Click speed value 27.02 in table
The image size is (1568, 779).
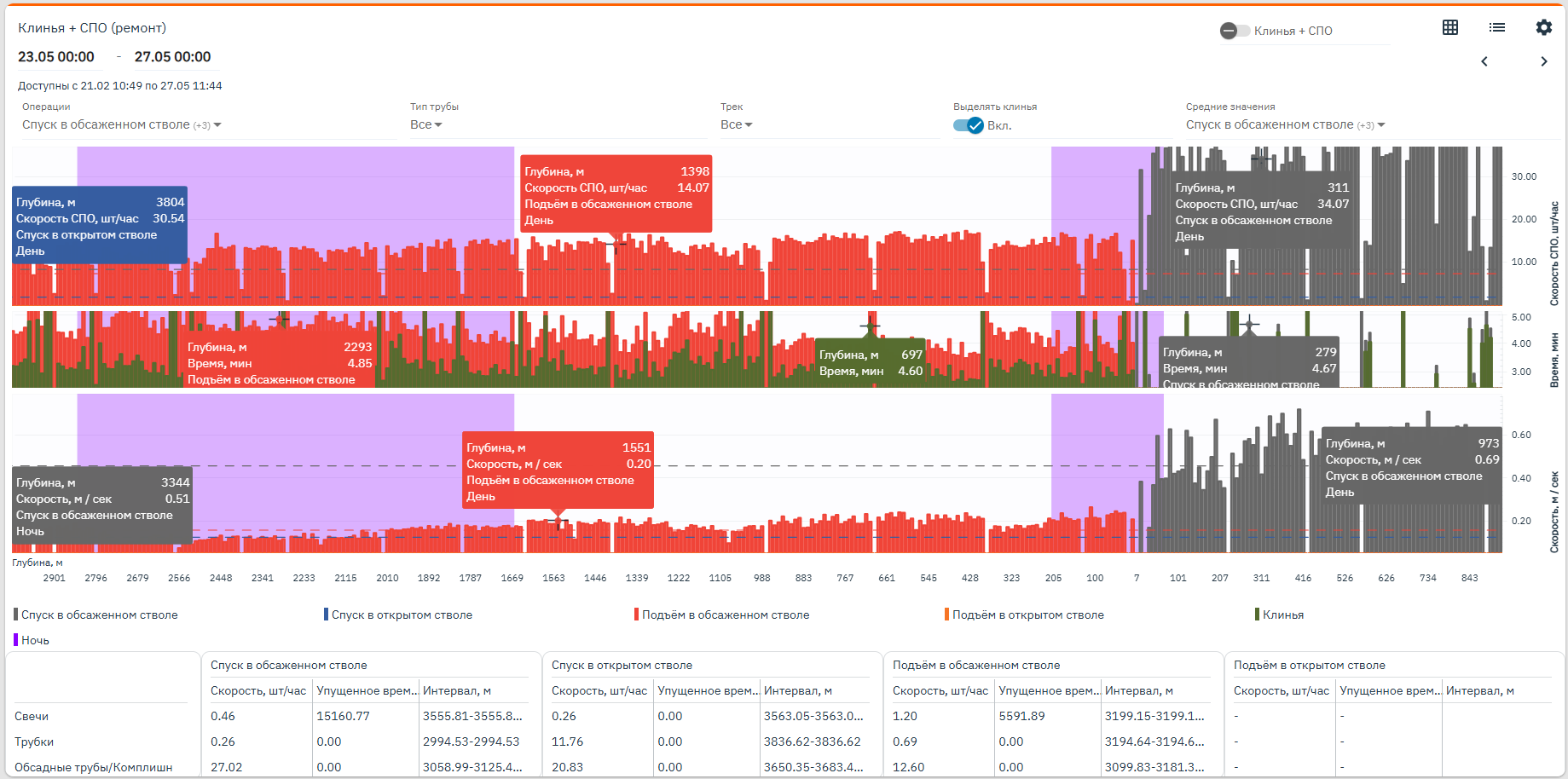pyautogui.click(x=227, y=767)
